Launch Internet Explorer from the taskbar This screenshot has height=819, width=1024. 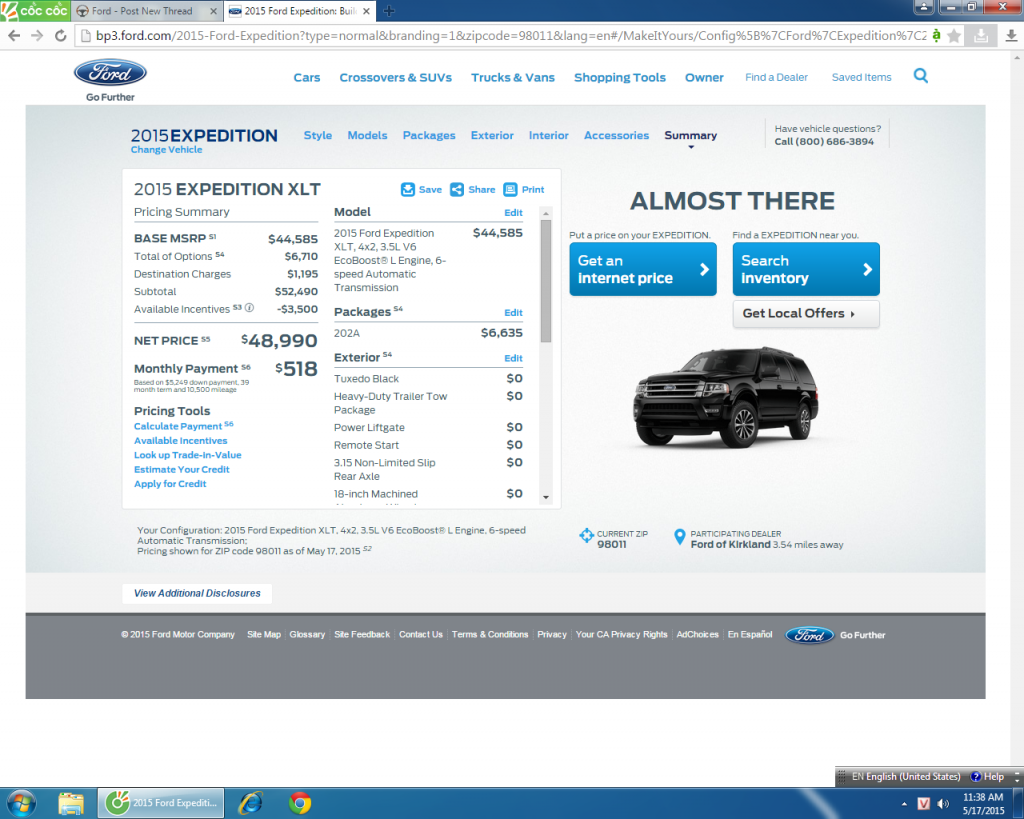point(250,803)
